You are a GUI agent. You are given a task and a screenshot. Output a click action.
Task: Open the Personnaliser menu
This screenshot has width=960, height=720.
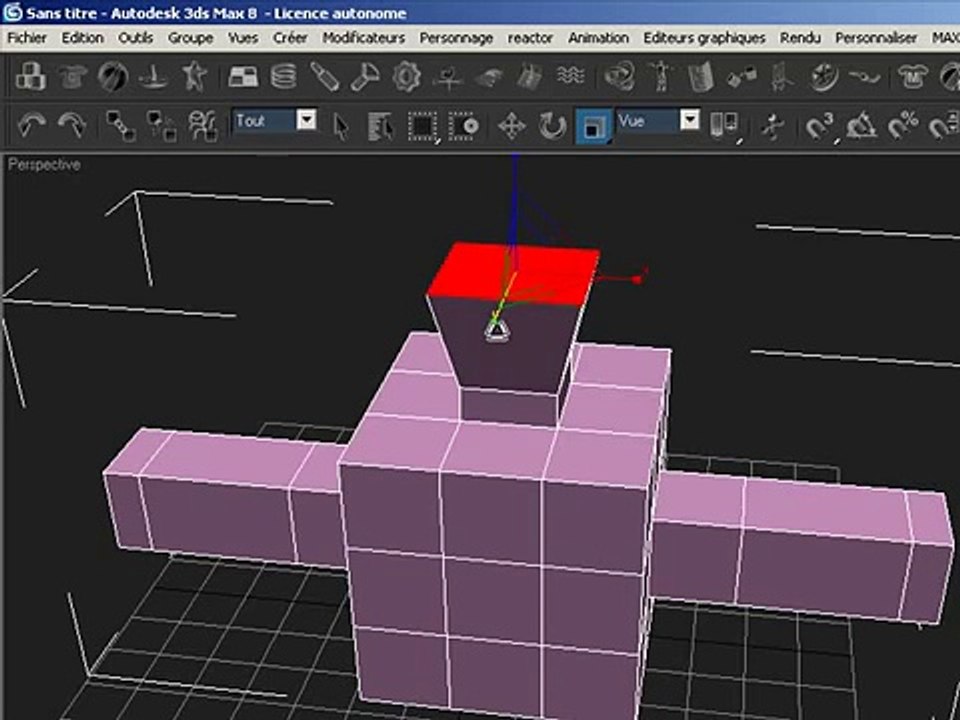876,38
